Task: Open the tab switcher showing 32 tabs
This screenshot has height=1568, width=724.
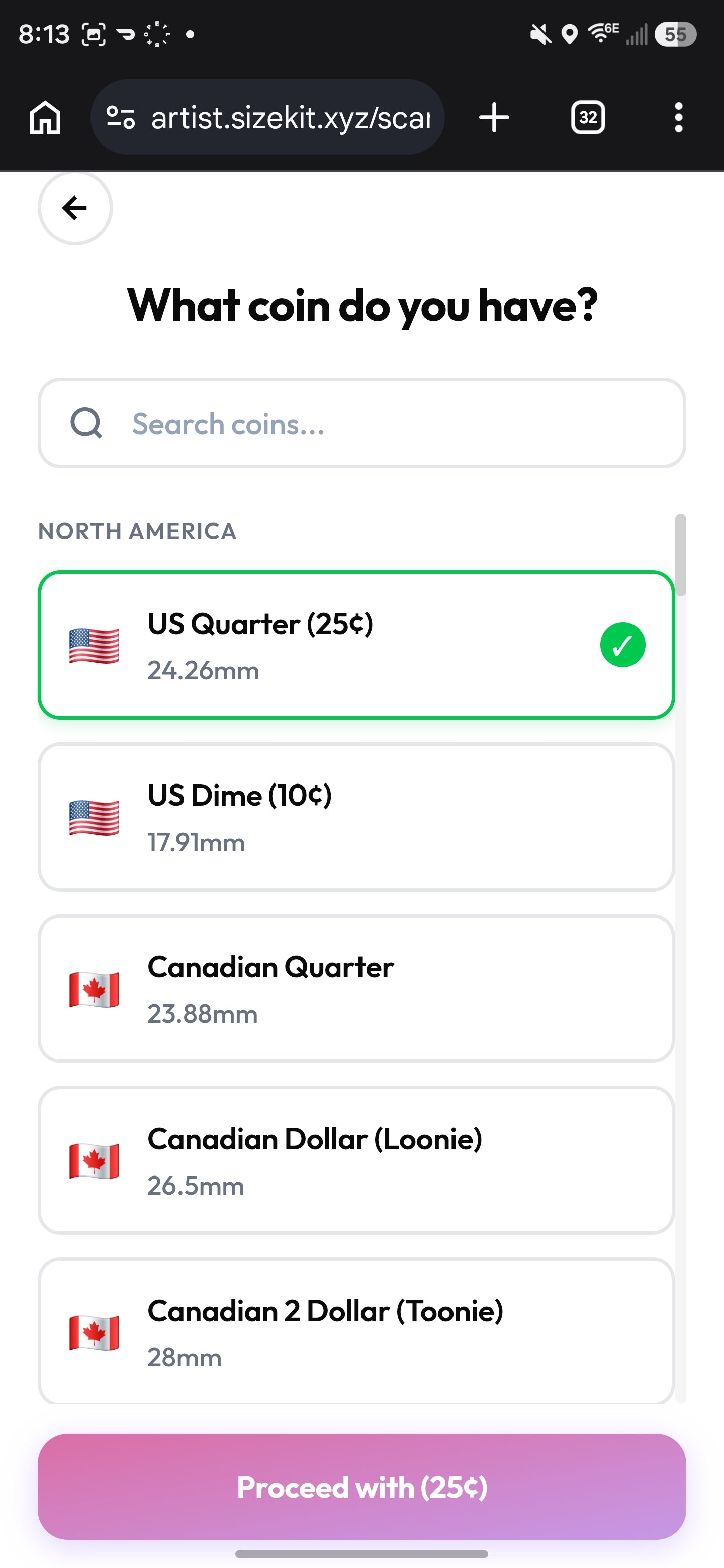Action: click(x=588, y=117)
